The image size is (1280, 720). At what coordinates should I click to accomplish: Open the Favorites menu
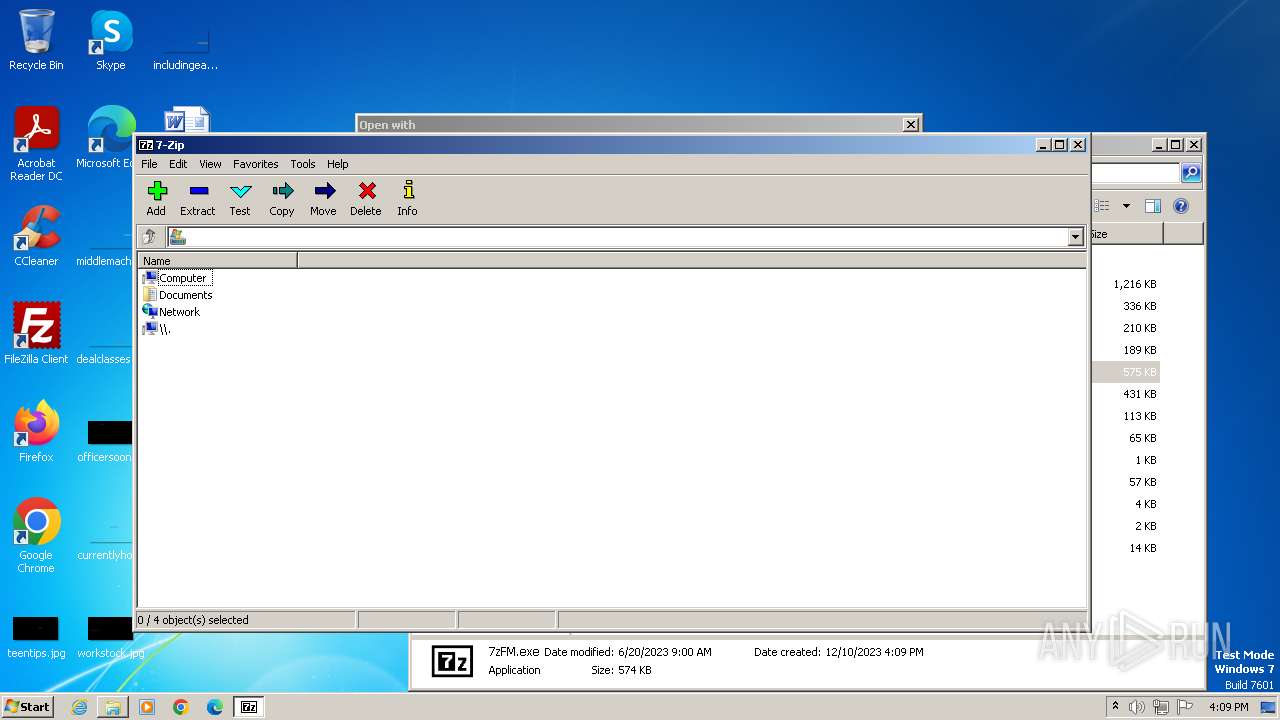click(x=256, y=164)
